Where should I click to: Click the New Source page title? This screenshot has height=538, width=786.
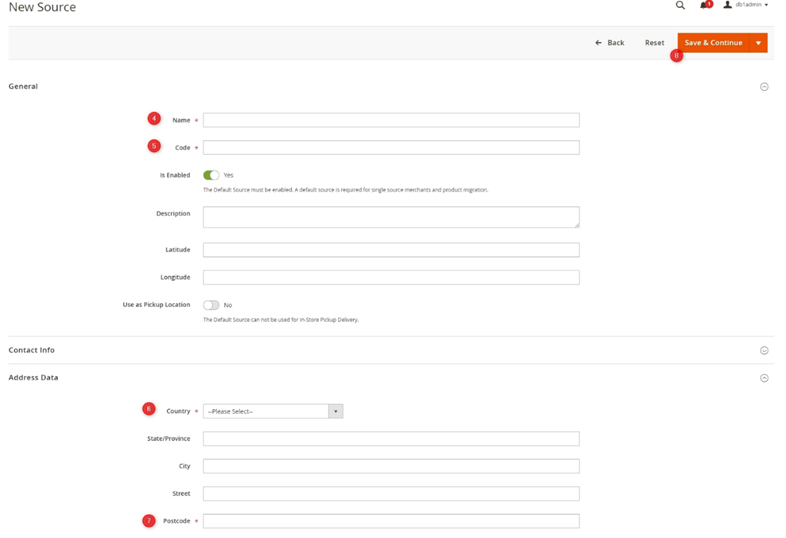[42, 7]
